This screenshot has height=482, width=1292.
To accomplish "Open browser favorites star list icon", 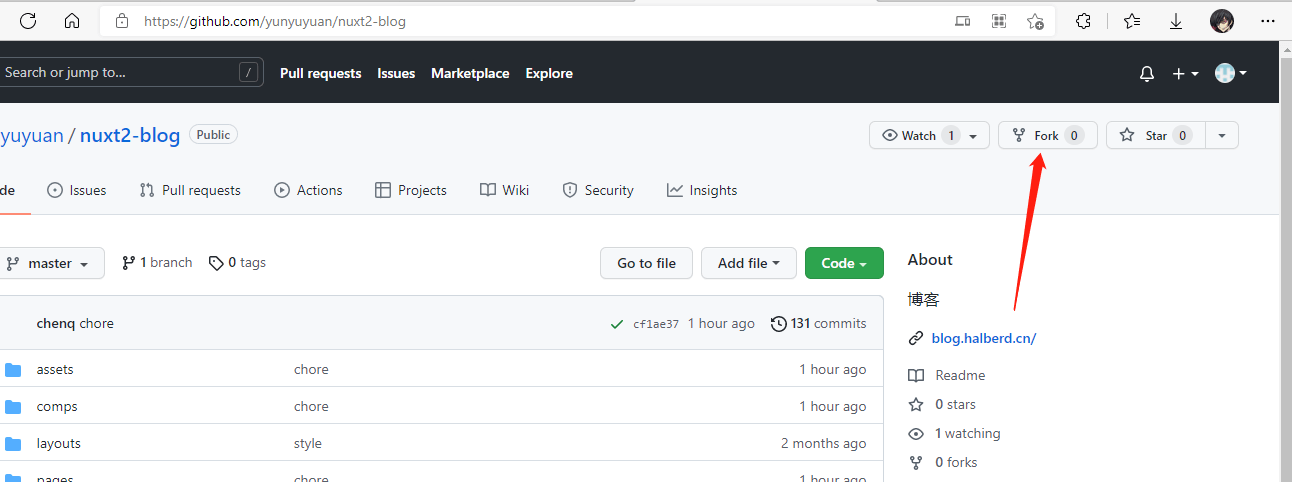I will [x=1131, y=21].
